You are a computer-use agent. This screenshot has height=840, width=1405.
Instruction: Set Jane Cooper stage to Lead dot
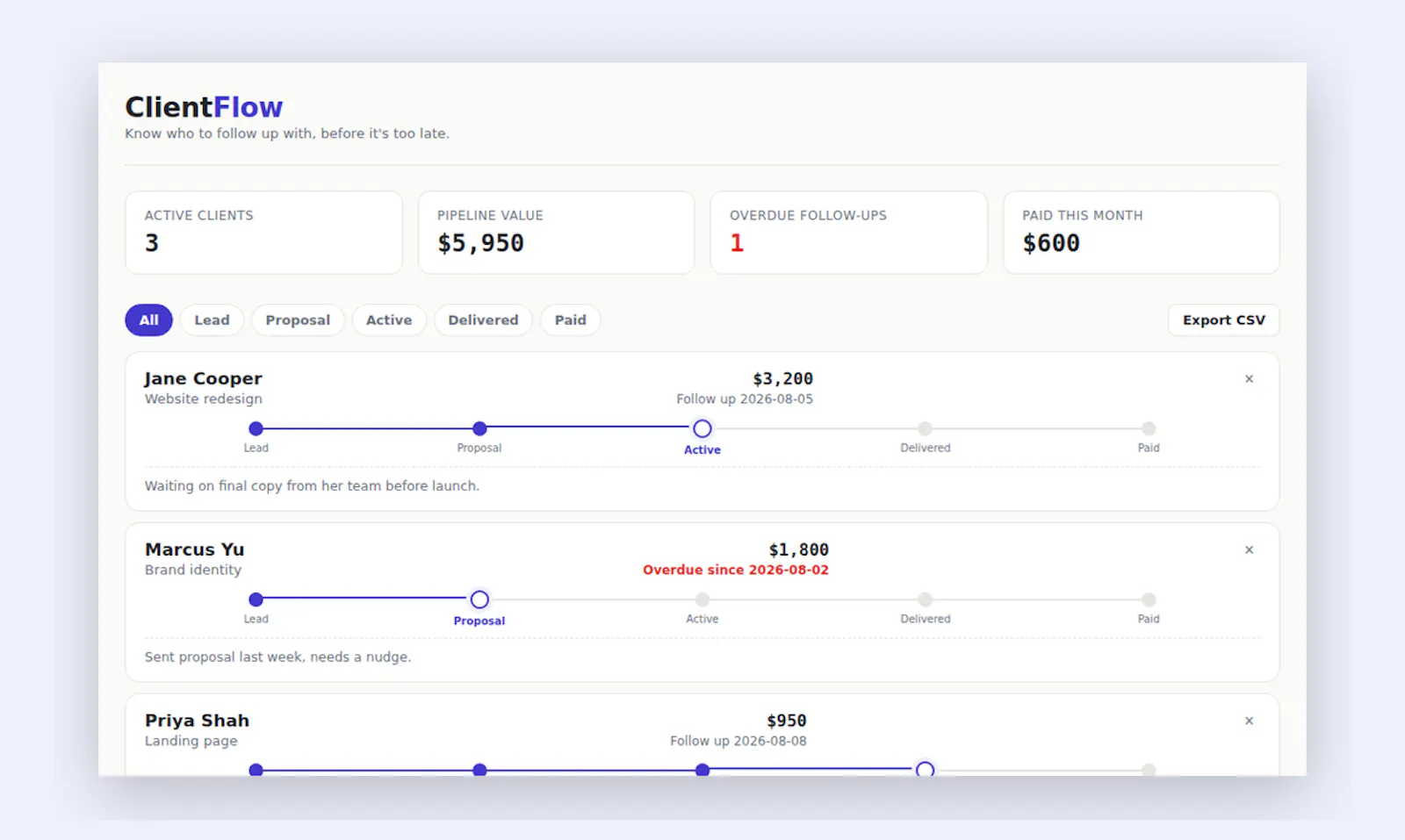256,429
